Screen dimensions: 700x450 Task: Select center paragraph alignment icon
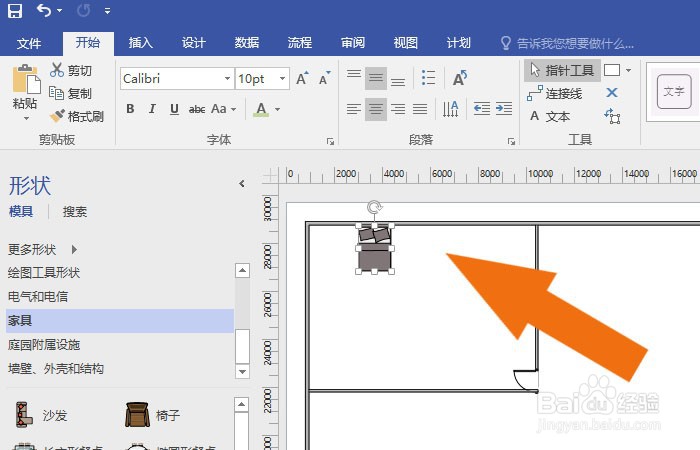(376, 109)
